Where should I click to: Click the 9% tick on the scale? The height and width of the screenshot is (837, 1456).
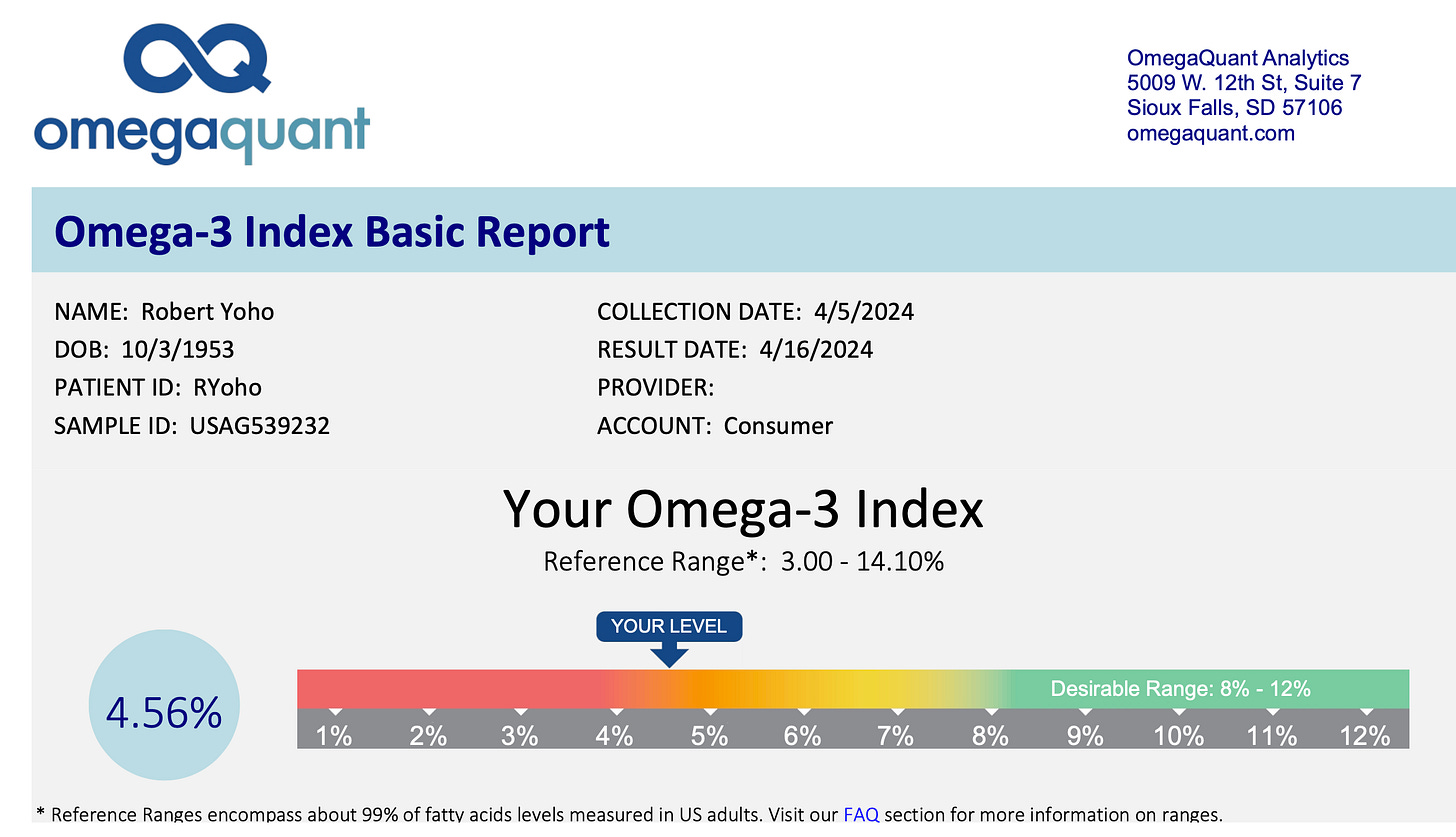(x=1085, y=735)
